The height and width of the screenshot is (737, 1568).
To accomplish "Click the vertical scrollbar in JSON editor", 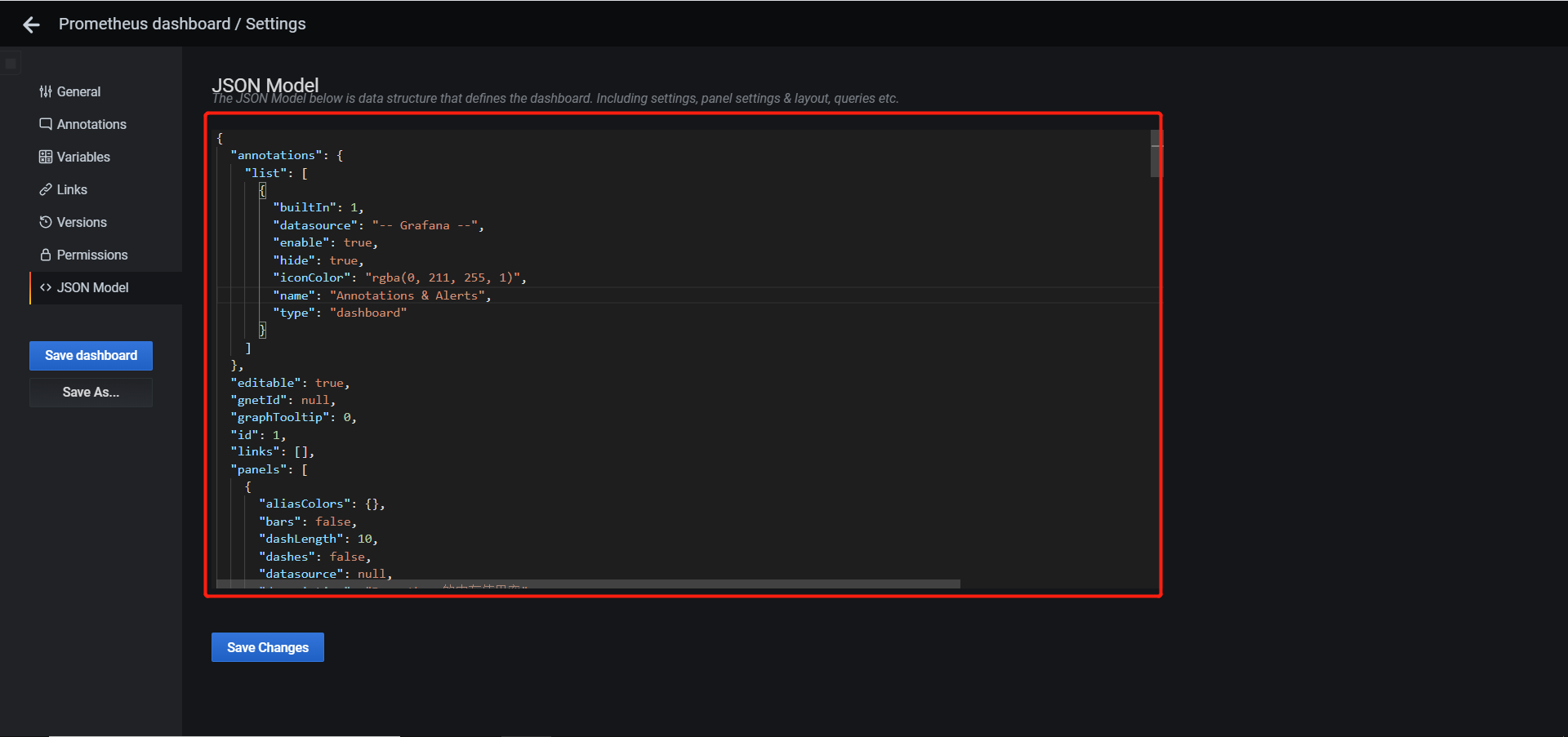I will [1155, 154].
